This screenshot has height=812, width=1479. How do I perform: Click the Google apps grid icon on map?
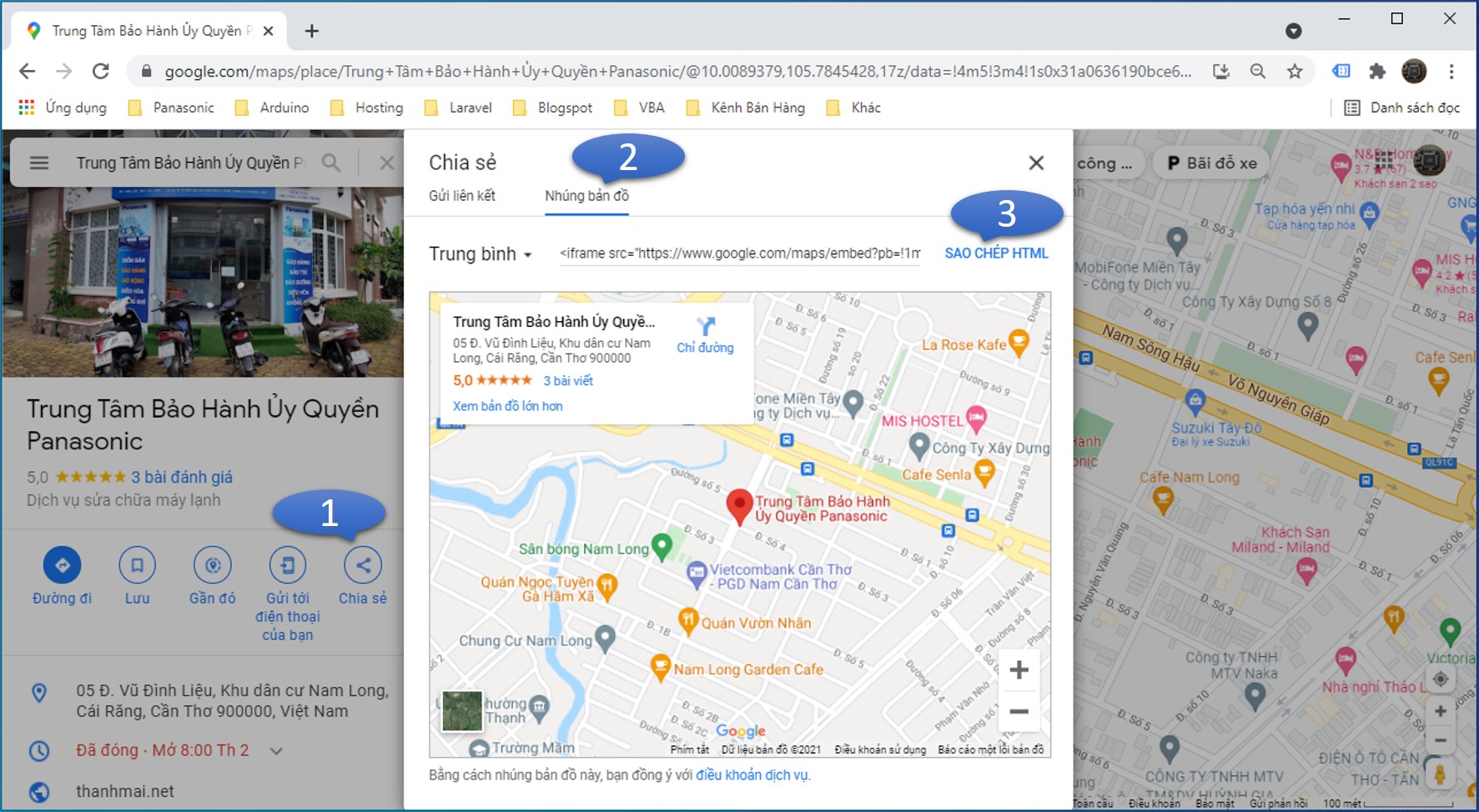pyautogui.click(x=1385, y=159)
